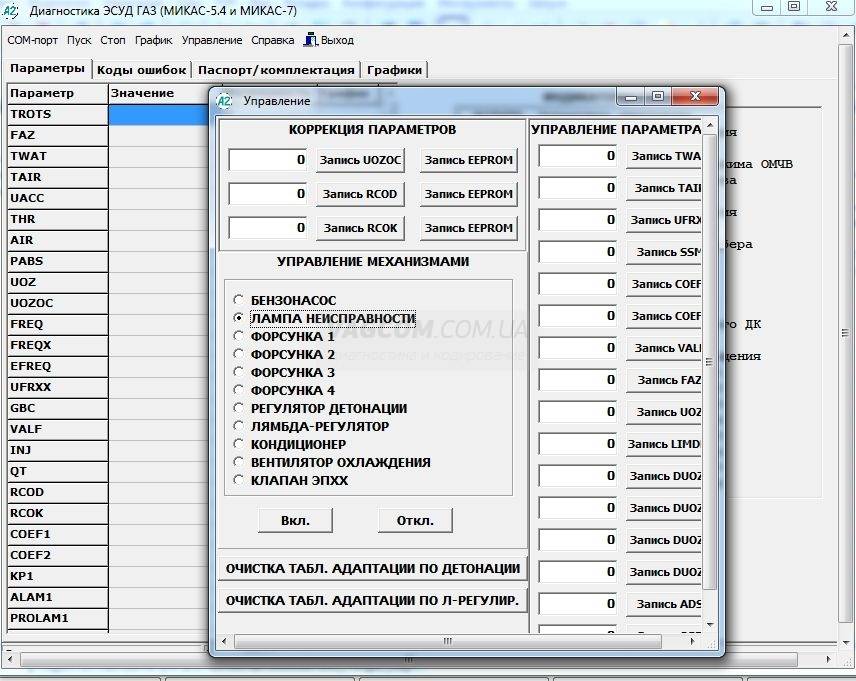
Task: Click the Запись FAZ button
Action: pyautogui.click(x=664, y=380)
